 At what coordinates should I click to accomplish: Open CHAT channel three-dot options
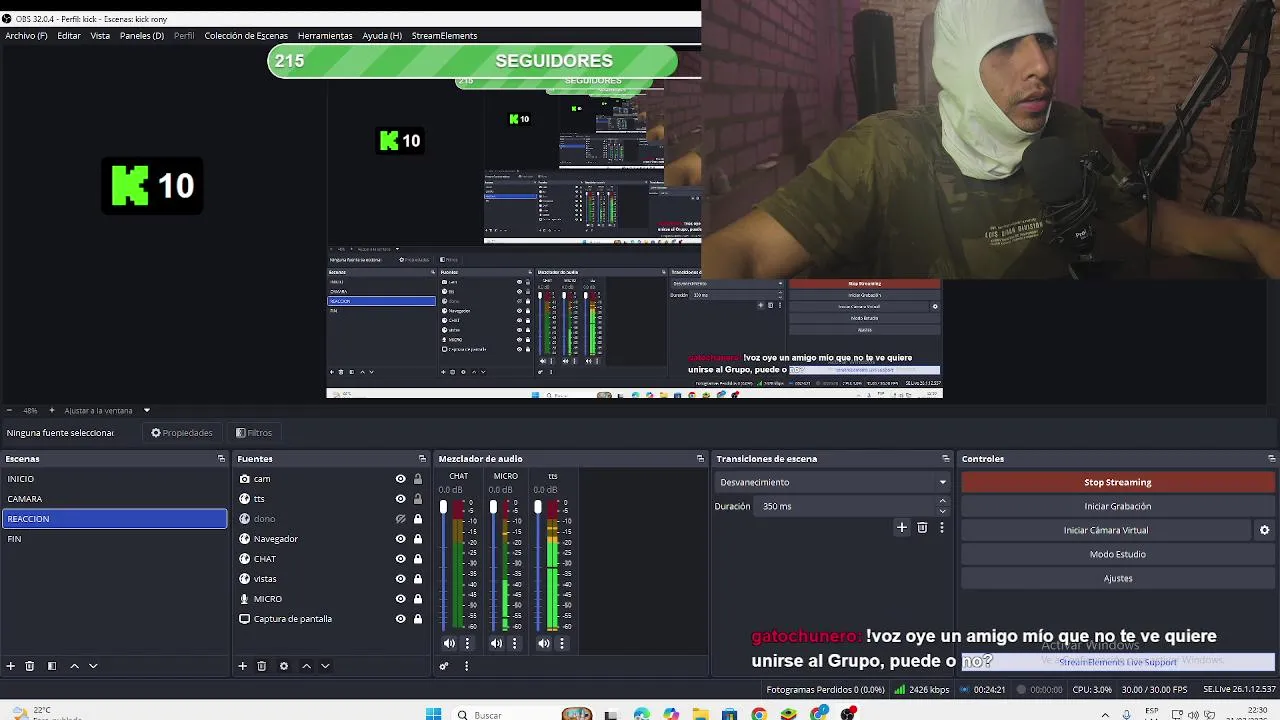467,644
